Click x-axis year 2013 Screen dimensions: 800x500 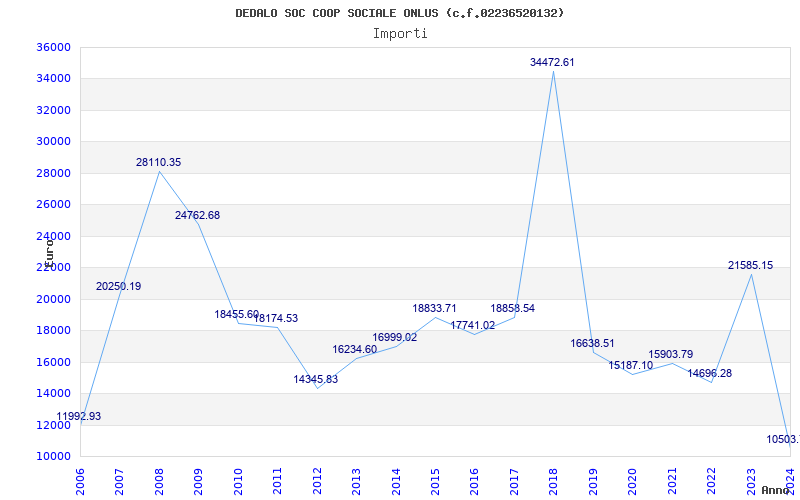(357, 481)
